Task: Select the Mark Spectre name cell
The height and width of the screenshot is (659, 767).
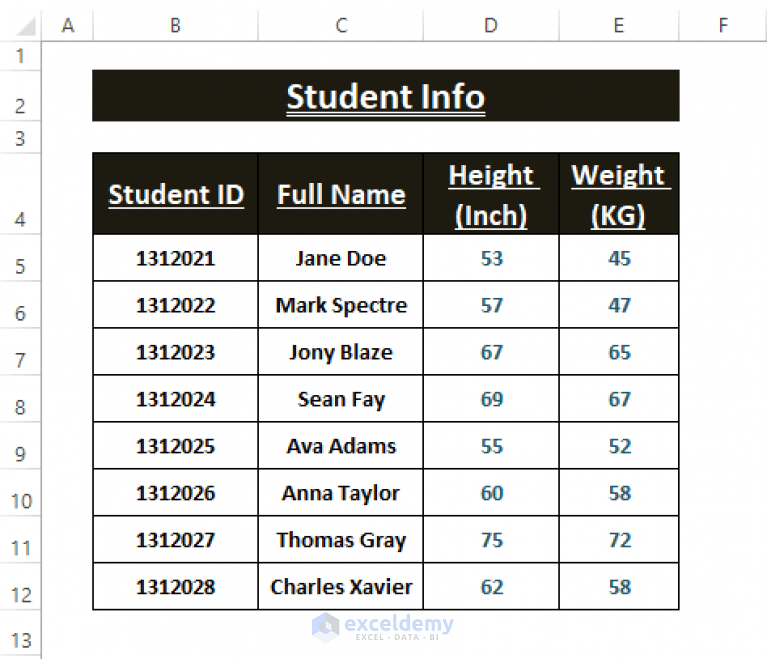Action: pos(340,305)
